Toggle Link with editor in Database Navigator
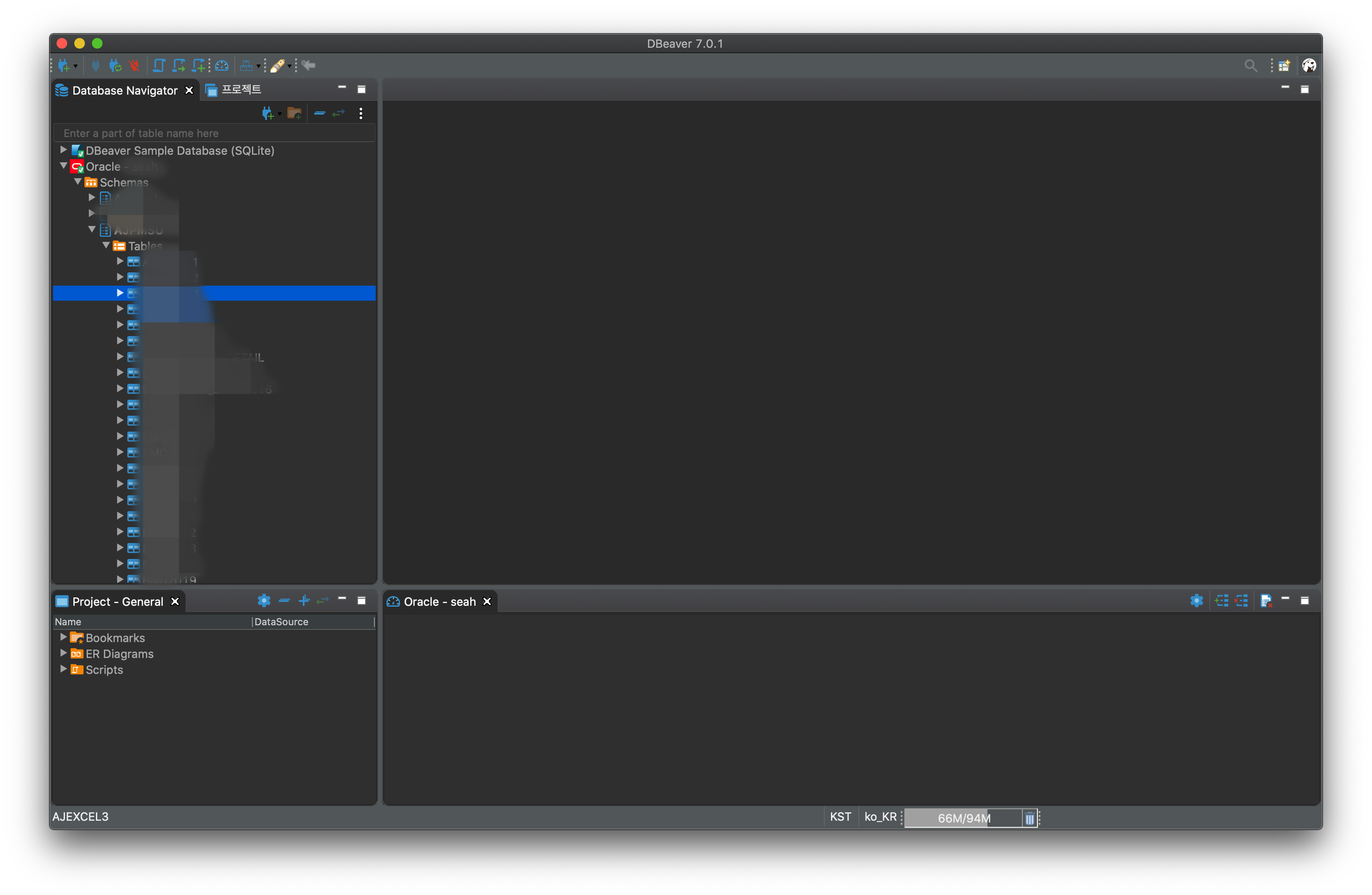 pyautogui.click(x=339, y=113)
